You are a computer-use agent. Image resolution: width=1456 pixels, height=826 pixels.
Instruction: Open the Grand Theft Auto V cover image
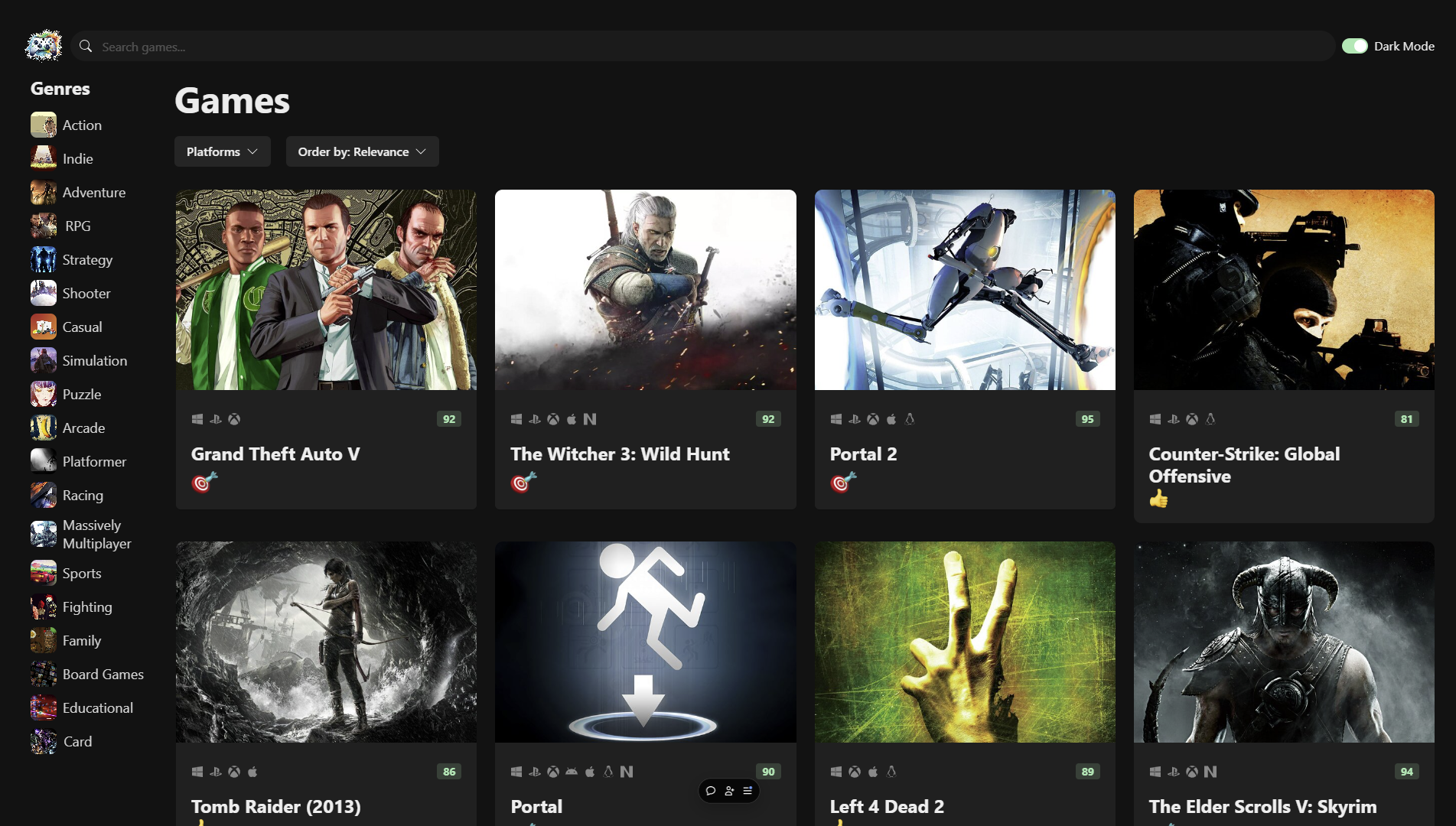click(326, 290)
